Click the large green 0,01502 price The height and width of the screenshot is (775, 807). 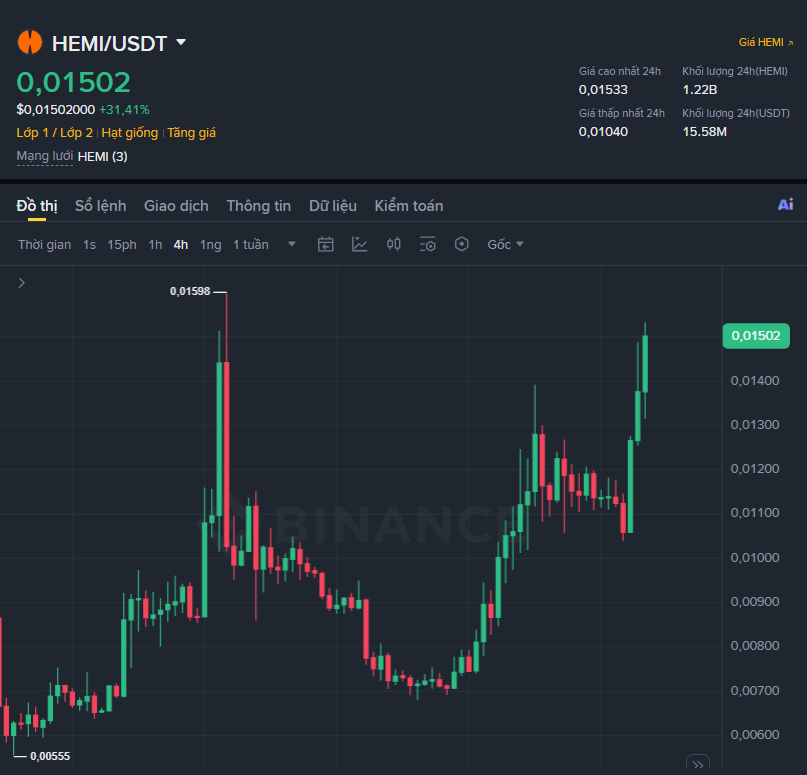pos(74,82)
